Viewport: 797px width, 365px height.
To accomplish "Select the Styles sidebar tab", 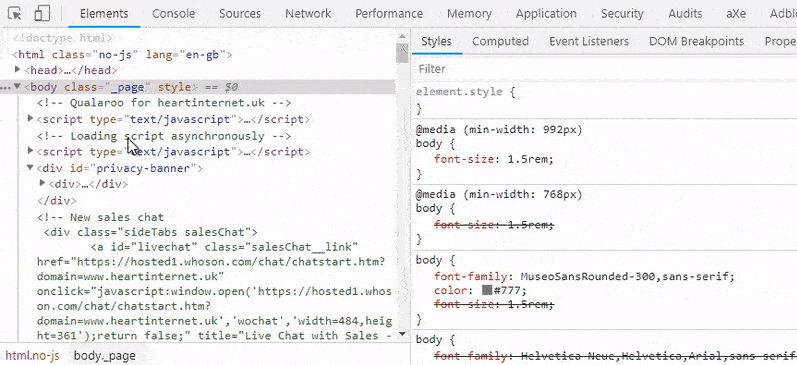I will click(437, 41).
